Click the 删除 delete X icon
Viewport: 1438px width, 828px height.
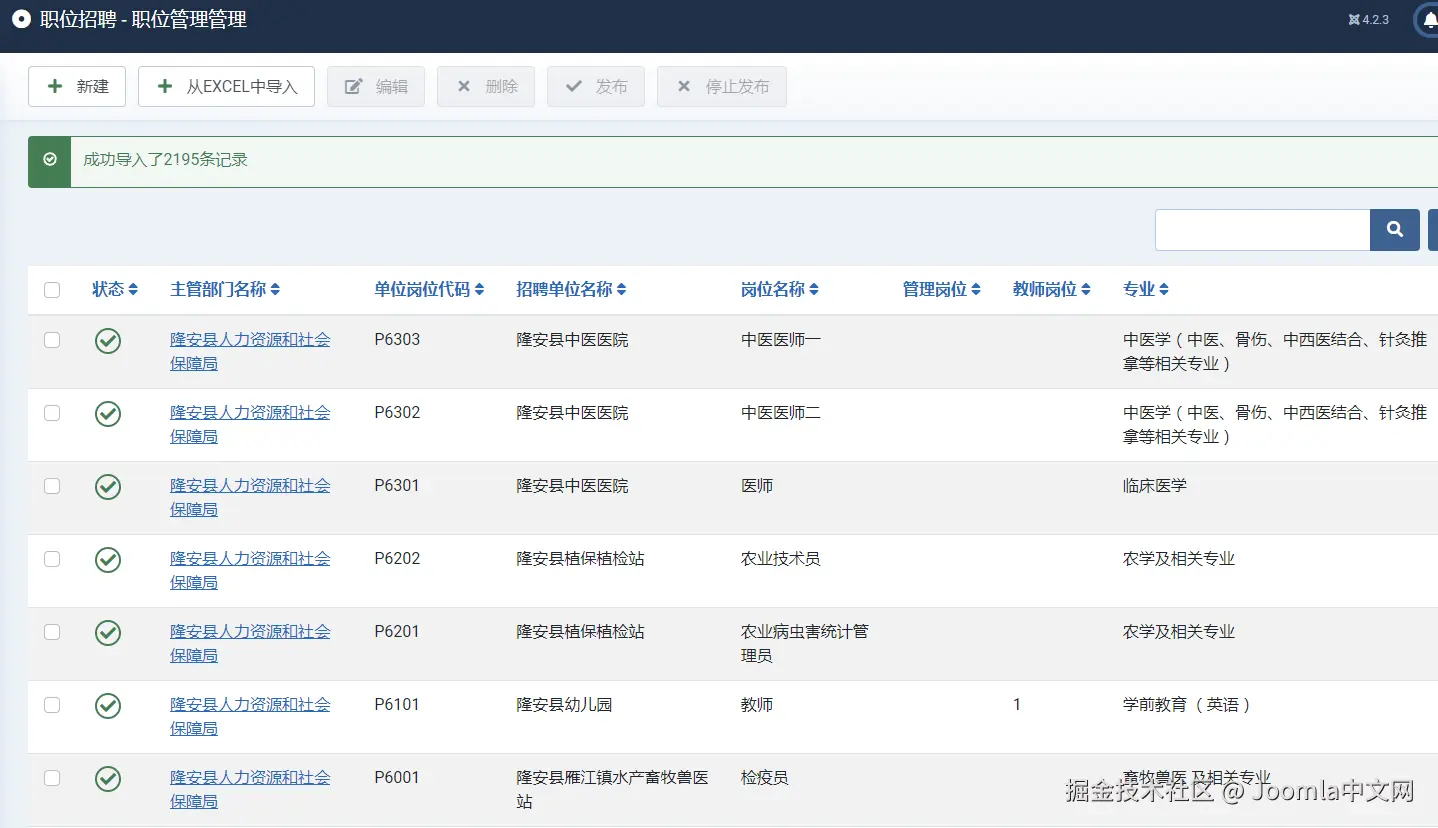(466, 86)
